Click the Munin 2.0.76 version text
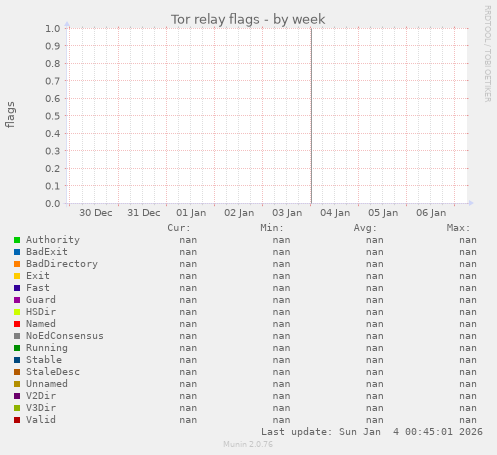Screen dimensions: 497x455 click(x=248, y=444)
